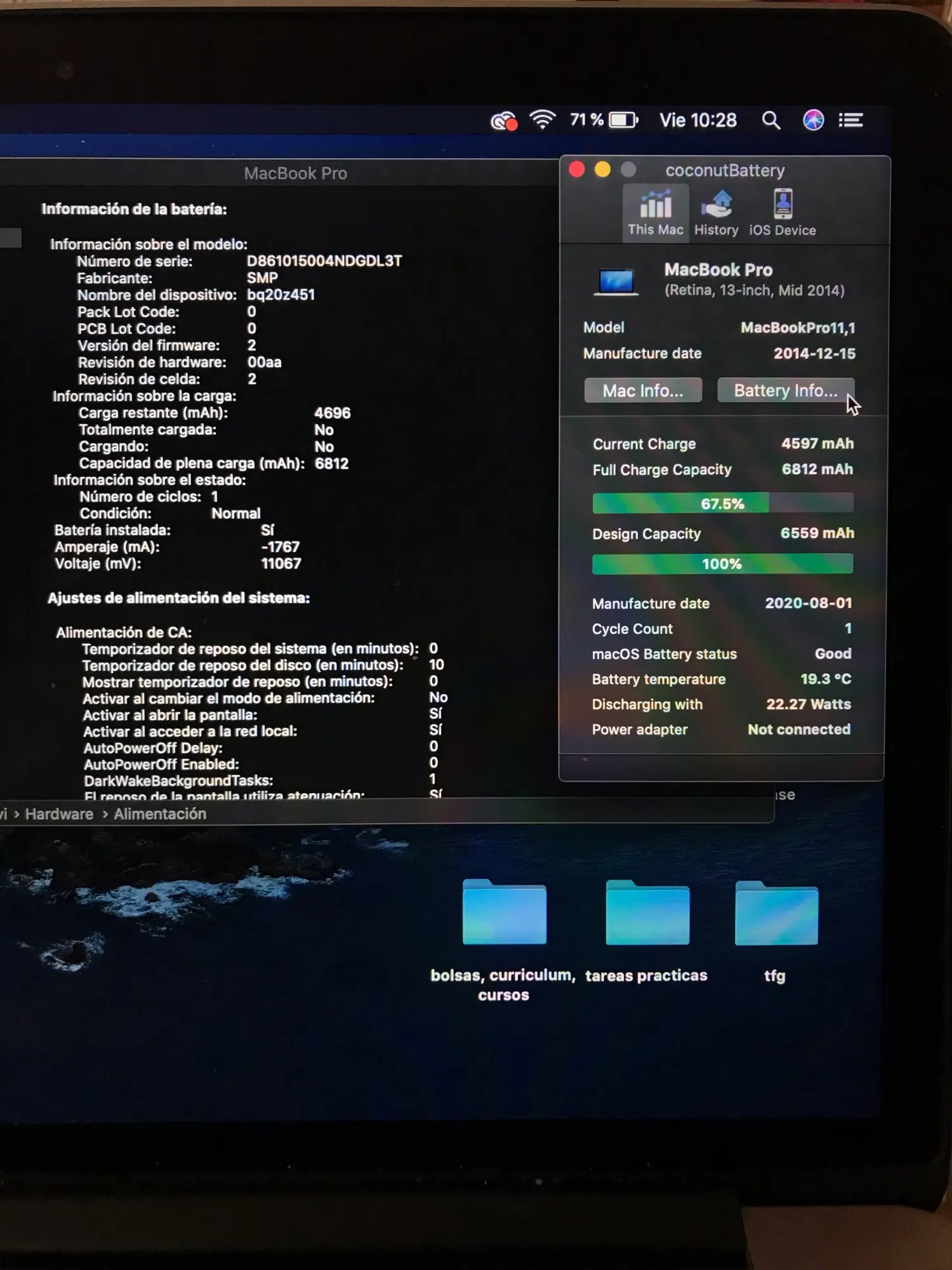Click the Power adapter Not connected status

pos(799,730)
